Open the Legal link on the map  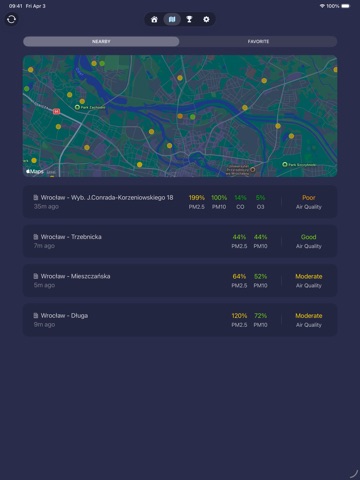[x=51, y=172]
